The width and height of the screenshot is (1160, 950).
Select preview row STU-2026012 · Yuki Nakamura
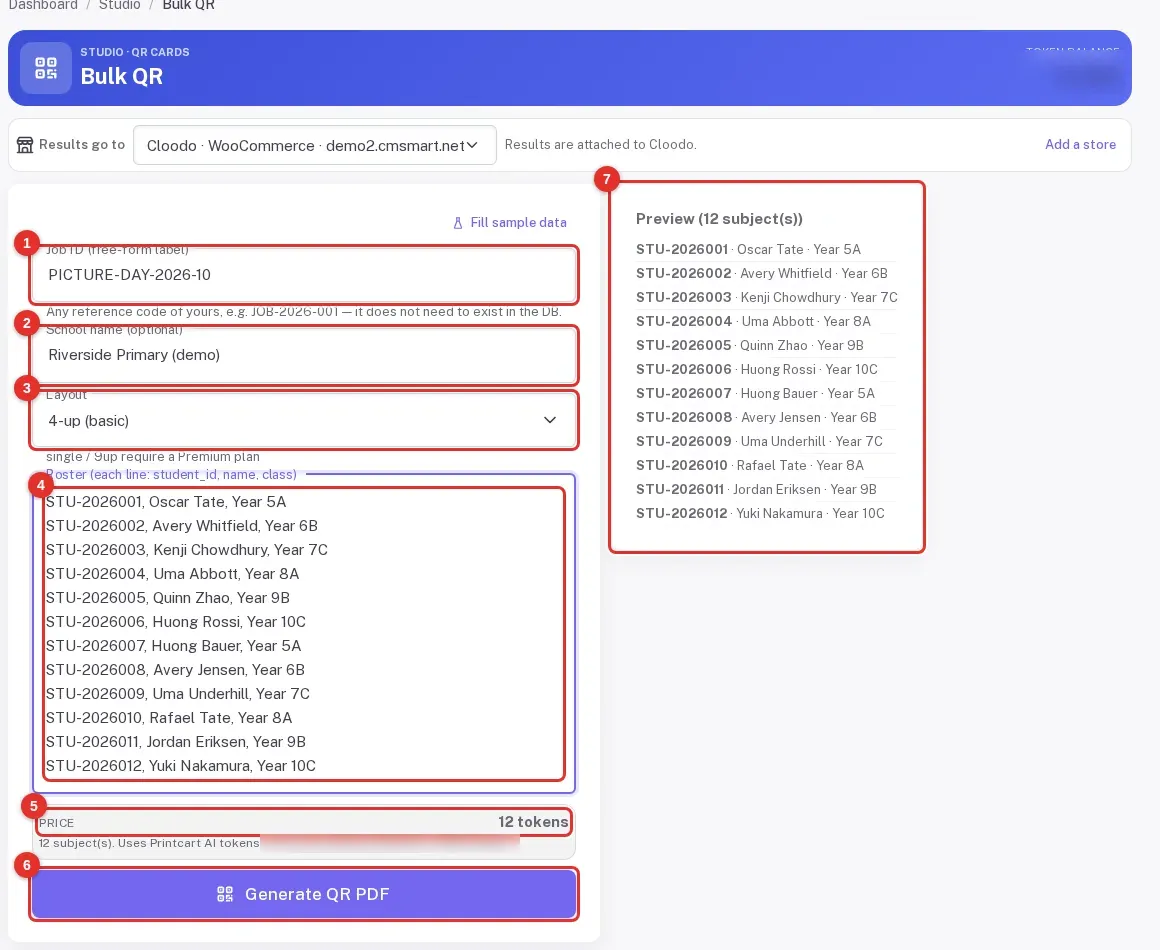(x=760, y=513)
